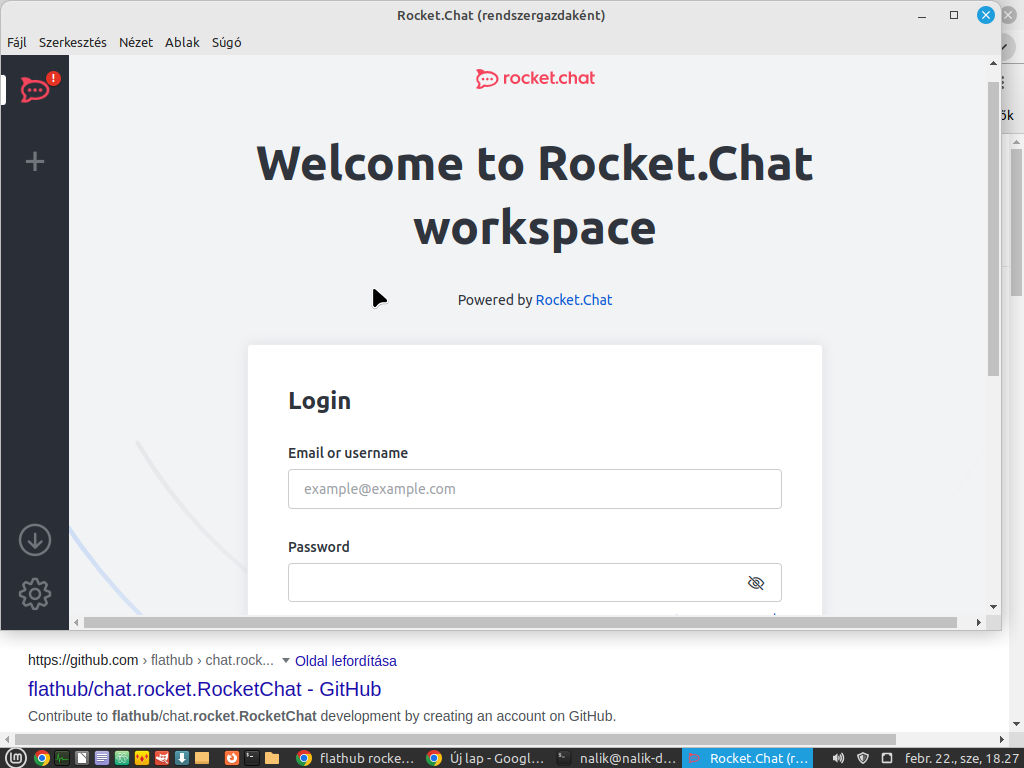Click the rocket.chat logo at top

(535, 78)
